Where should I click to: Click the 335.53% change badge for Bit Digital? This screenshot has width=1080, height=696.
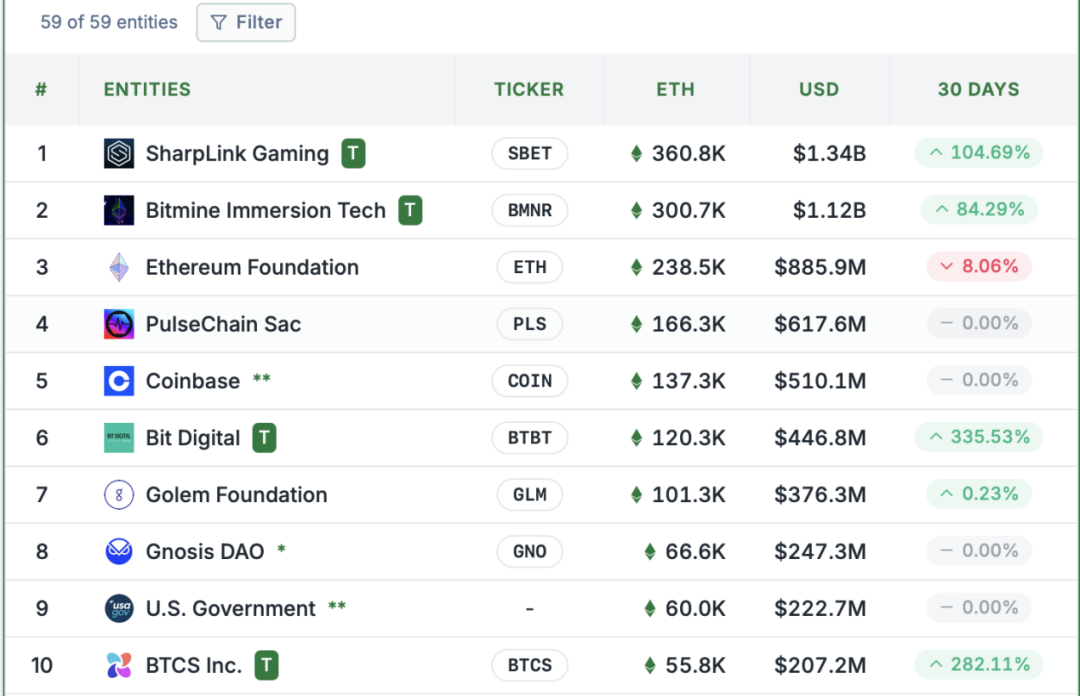tap(979, 438)
